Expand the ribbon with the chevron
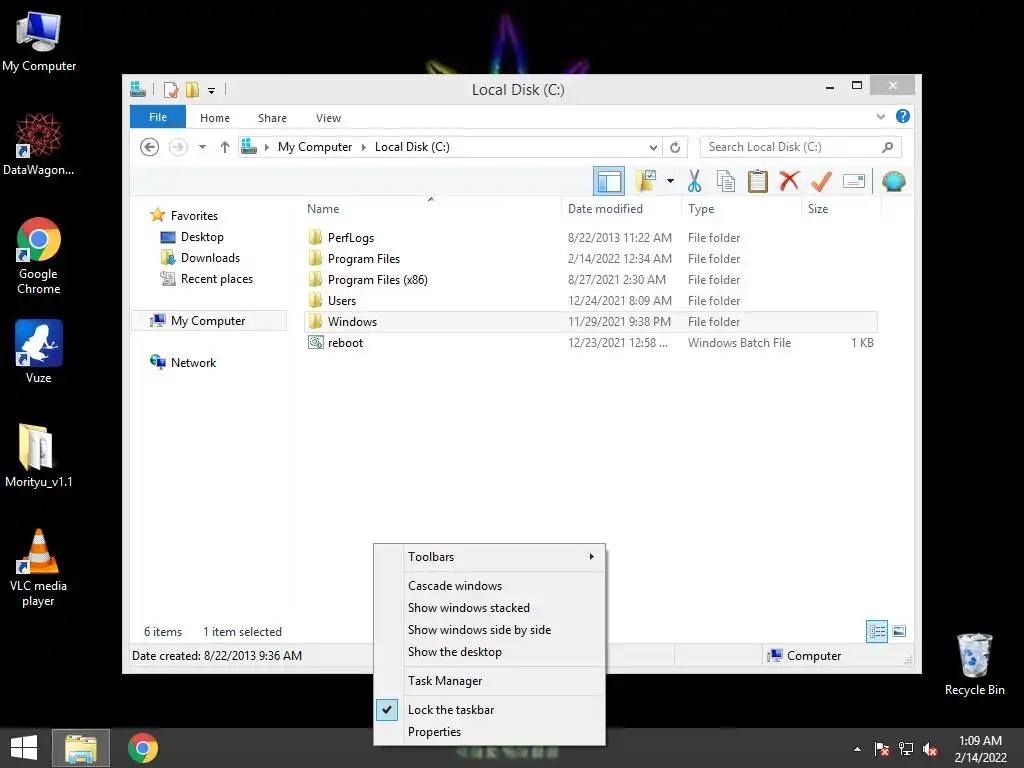This screenshot has width=1024, height=768. click(x=880, y=116)
